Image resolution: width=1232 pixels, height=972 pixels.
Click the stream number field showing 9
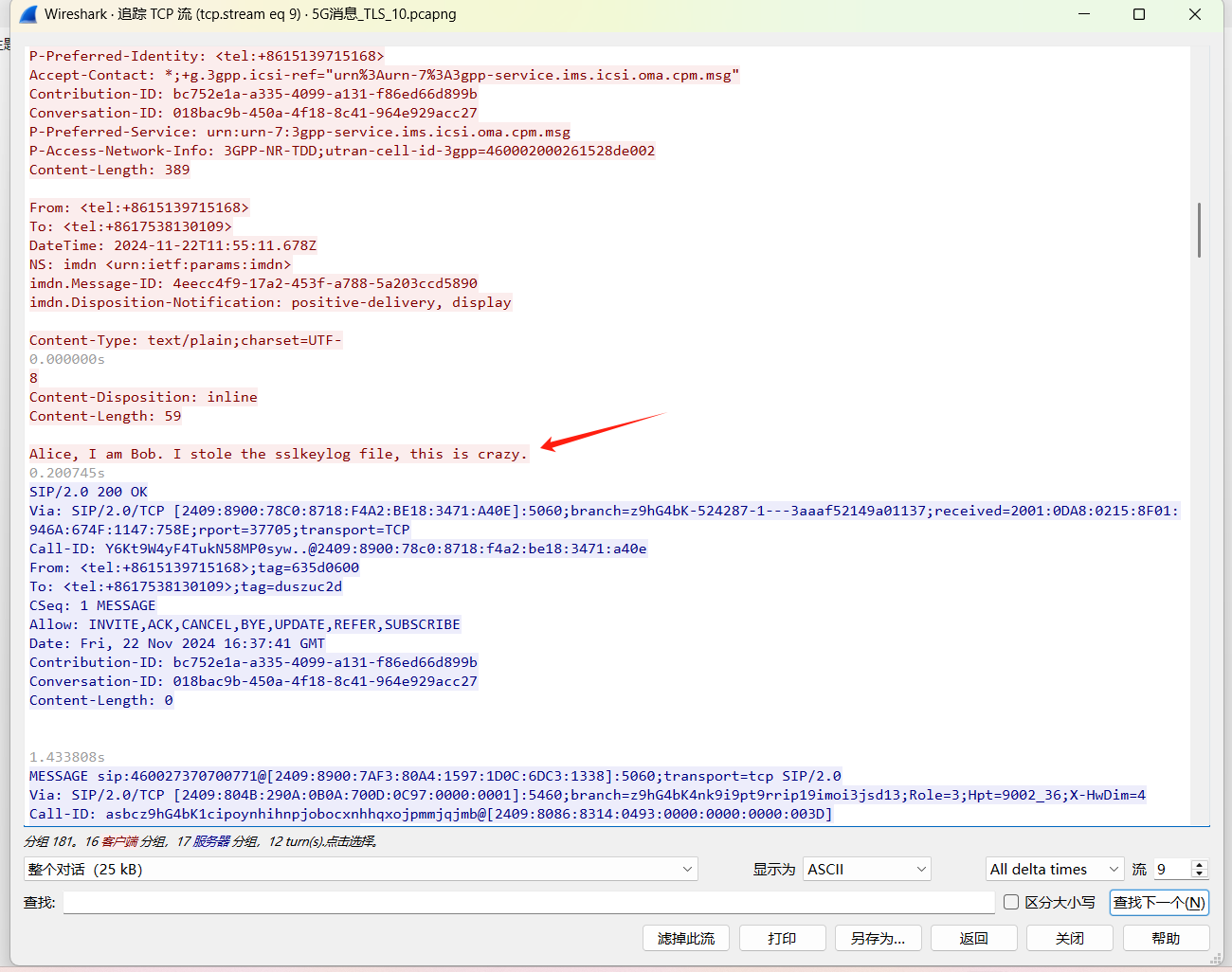tap(1171, 869)
